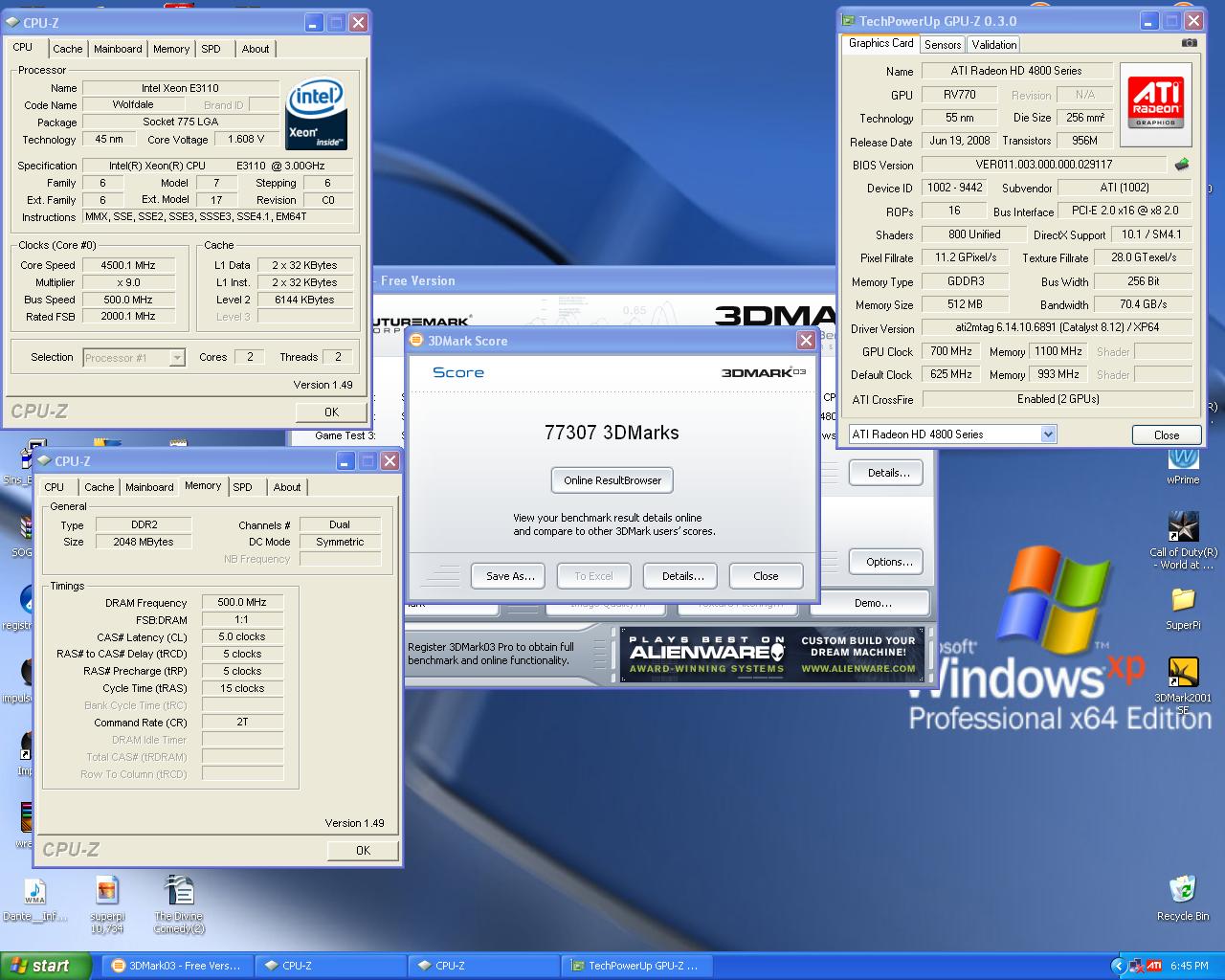Click OK in top CPU-Z window

(331, 412)
